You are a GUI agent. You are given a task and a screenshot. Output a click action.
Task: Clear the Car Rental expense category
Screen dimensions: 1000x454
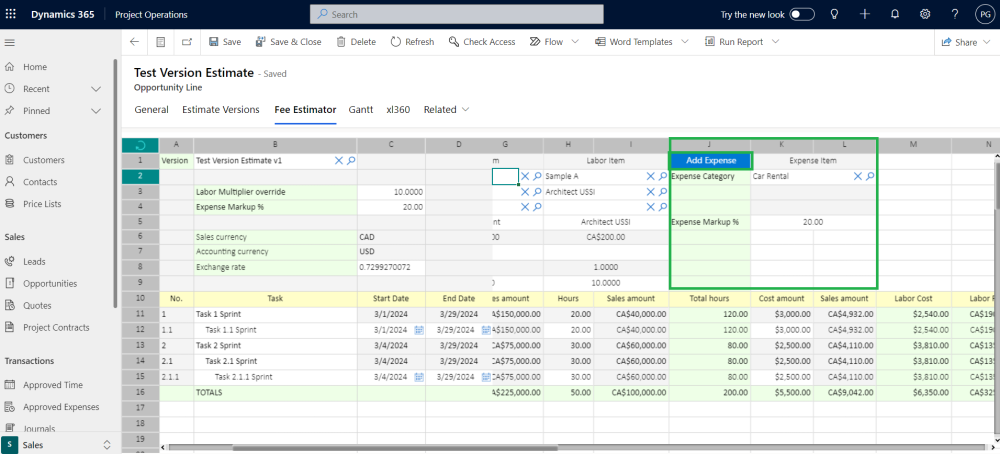(x=857, y=176)
